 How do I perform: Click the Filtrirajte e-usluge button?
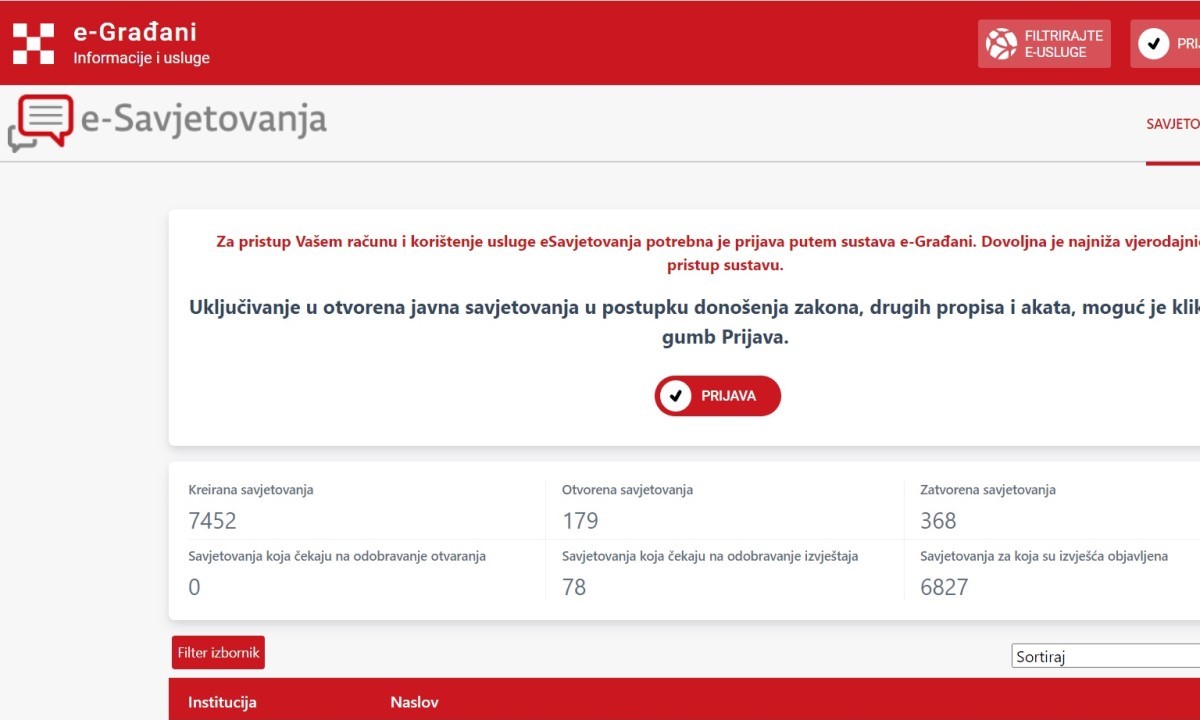(1044, 44)
